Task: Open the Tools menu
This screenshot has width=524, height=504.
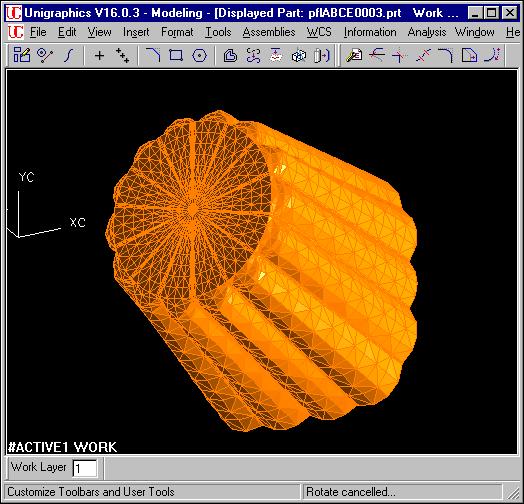Action: (218, 32)
